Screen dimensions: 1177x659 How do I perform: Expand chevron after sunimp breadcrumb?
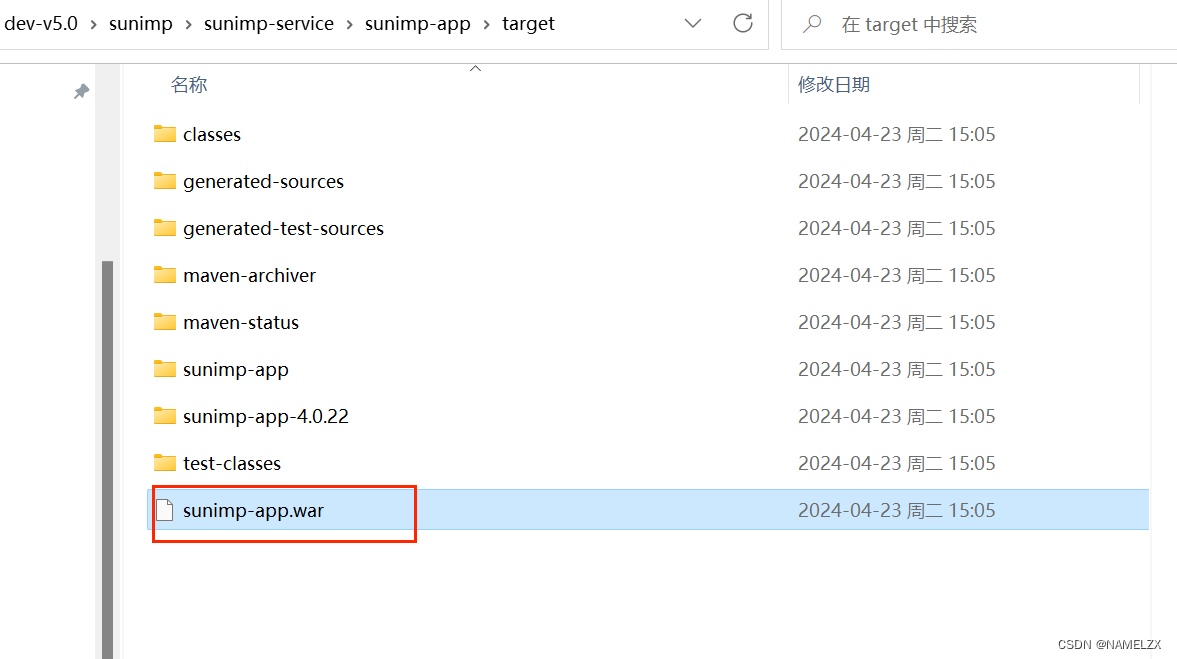189,24
